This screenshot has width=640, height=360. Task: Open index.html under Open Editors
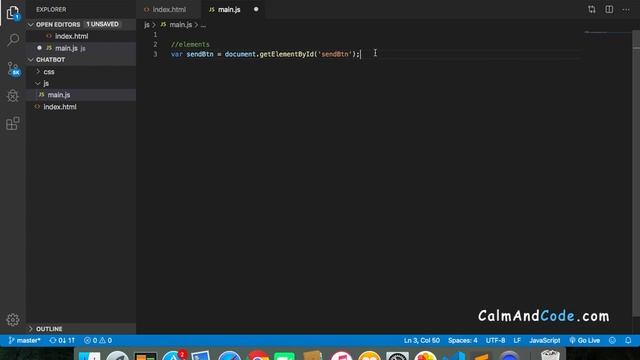point(71,36)
